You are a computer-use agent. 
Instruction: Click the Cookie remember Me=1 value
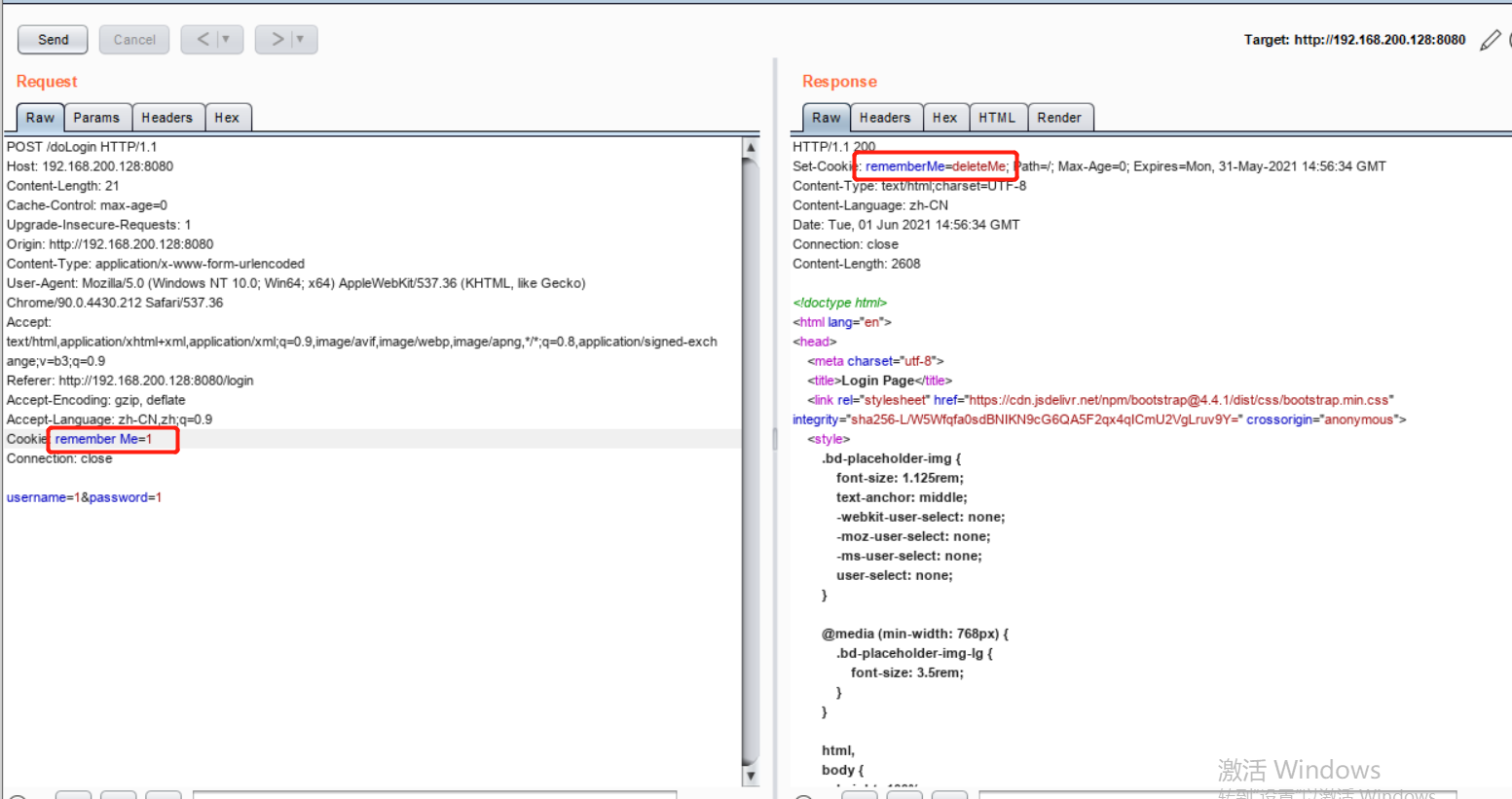[x=104, y=439]
